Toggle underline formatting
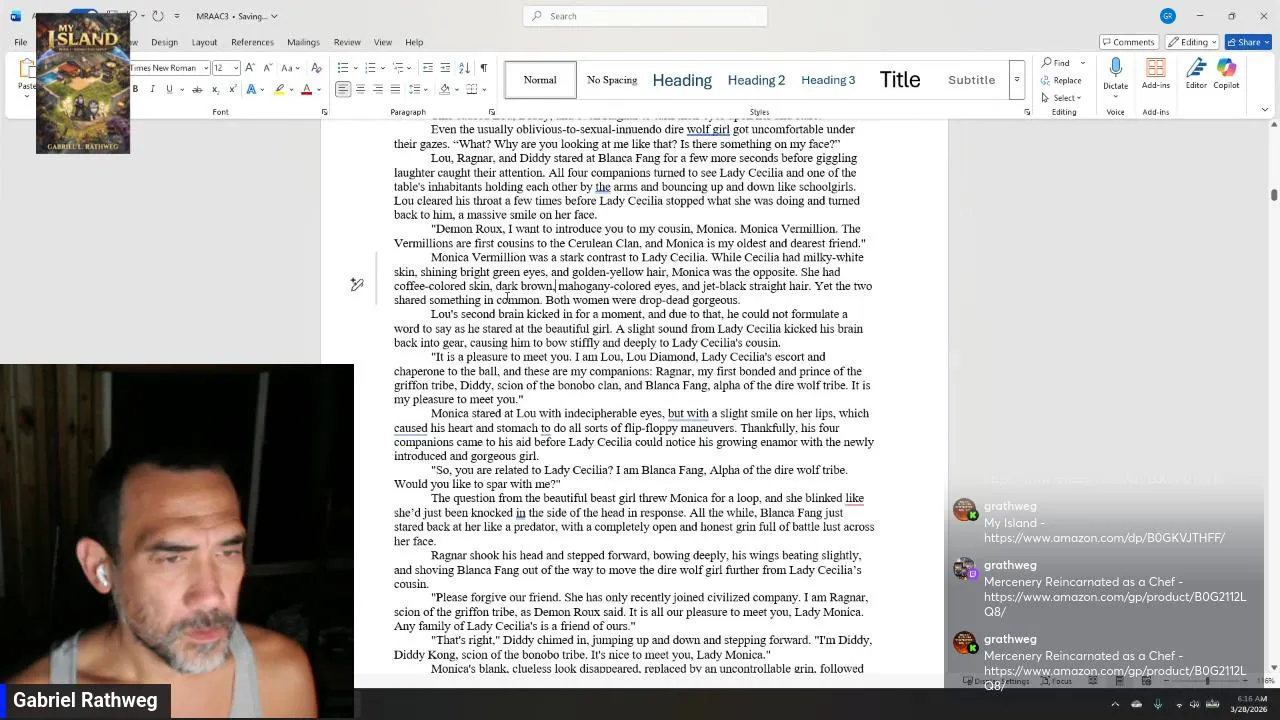The width and height of the screenshot is (1280, 720). 169,89
